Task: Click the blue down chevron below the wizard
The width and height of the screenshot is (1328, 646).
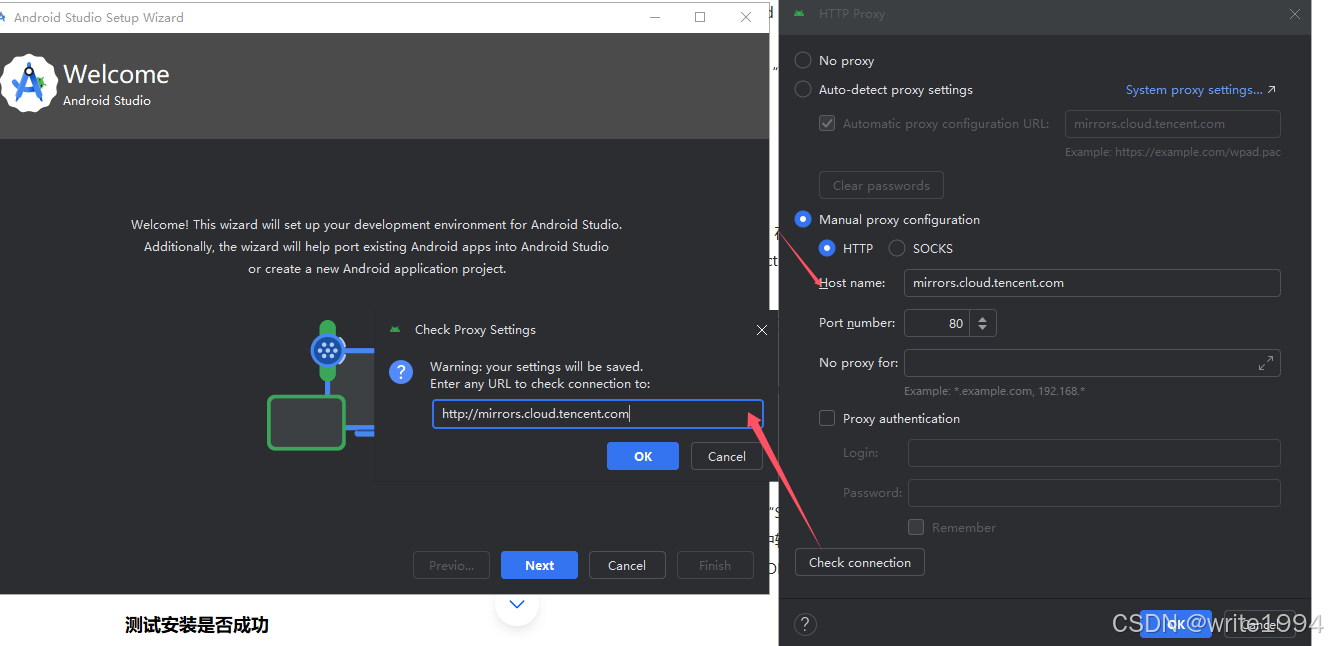Action: [x=517, y=603]
